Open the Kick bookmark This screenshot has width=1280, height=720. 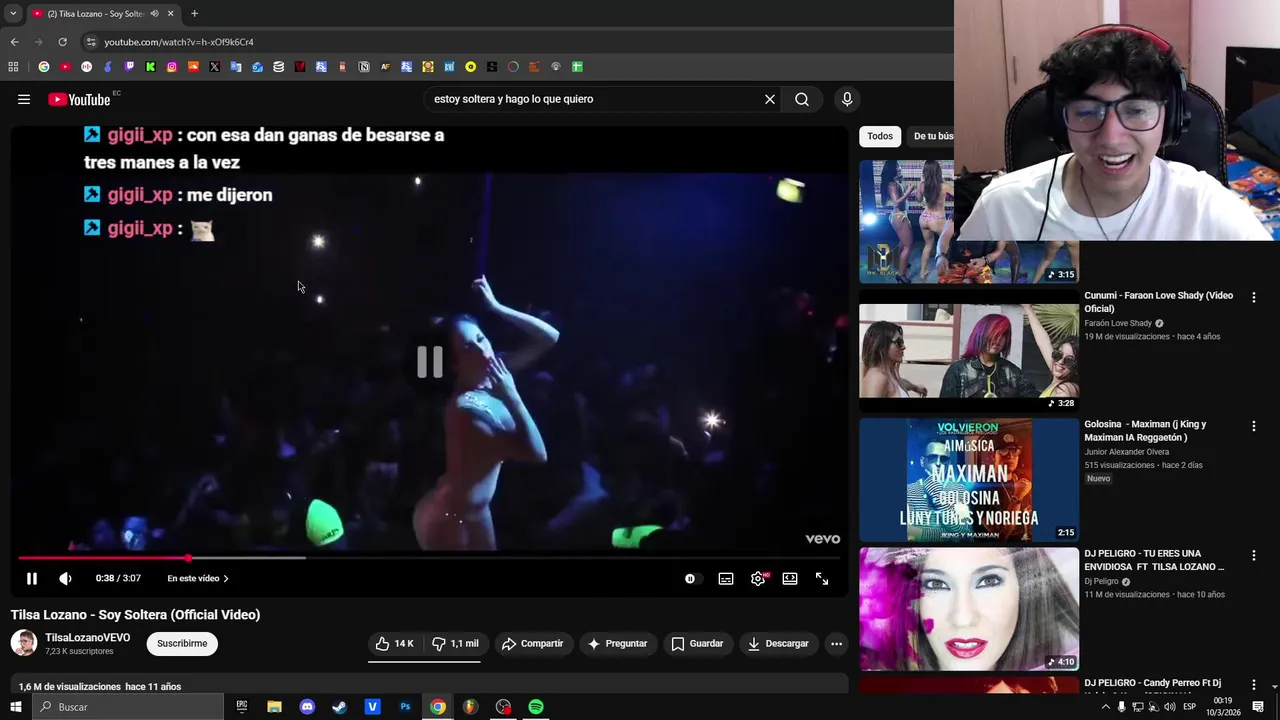(151, 67)
